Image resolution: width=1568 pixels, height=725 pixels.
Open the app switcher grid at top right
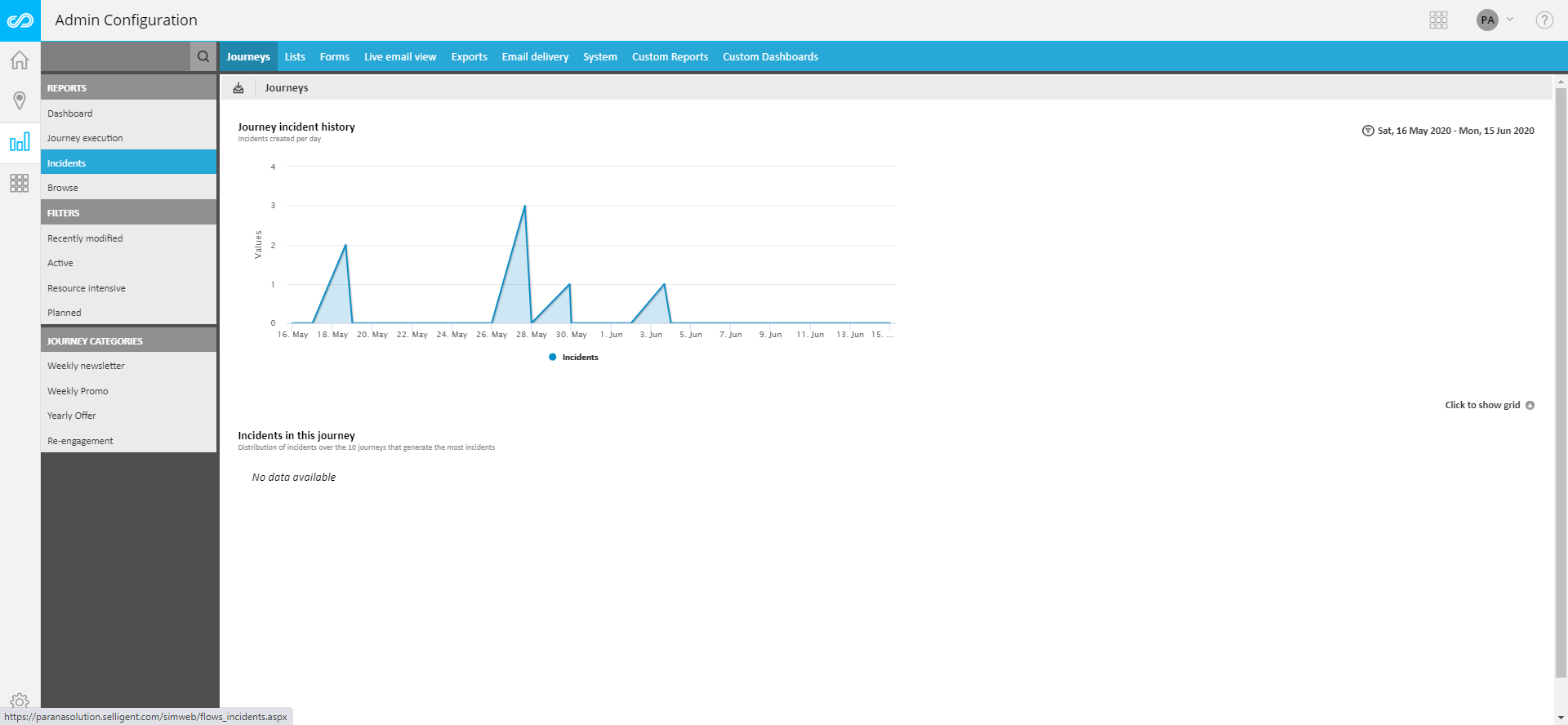1438,20
